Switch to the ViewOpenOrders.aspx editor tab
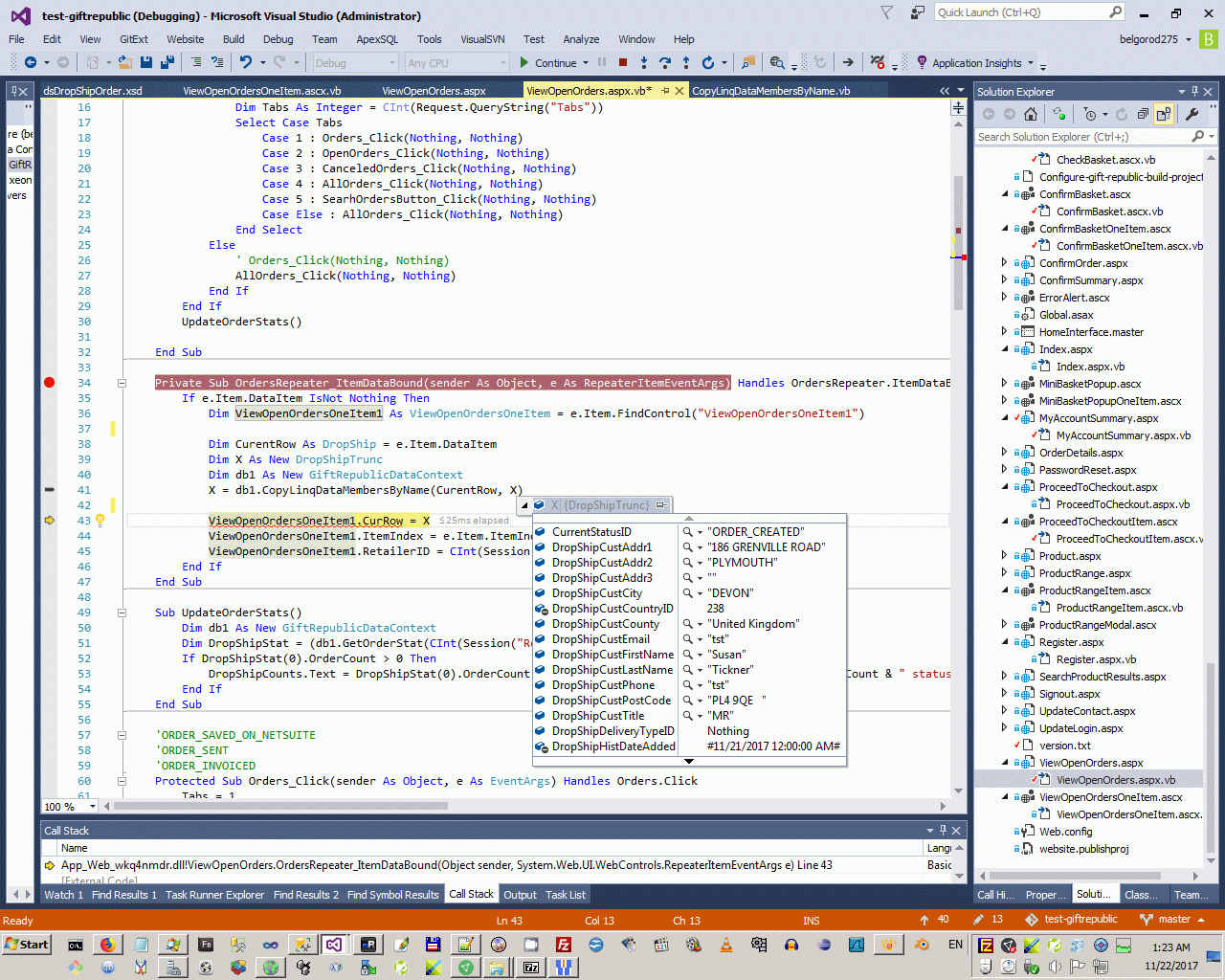1225x980 pixels. 434,91
